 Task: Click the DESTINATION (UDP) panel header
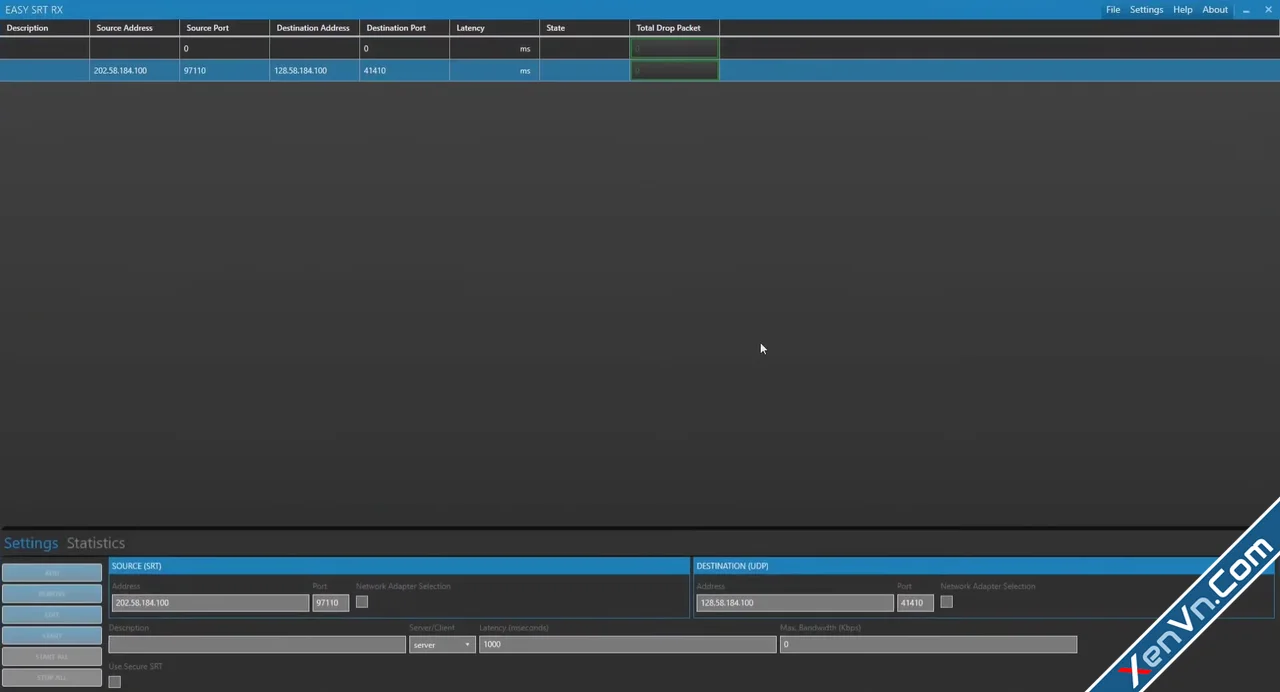click(984, 566)
